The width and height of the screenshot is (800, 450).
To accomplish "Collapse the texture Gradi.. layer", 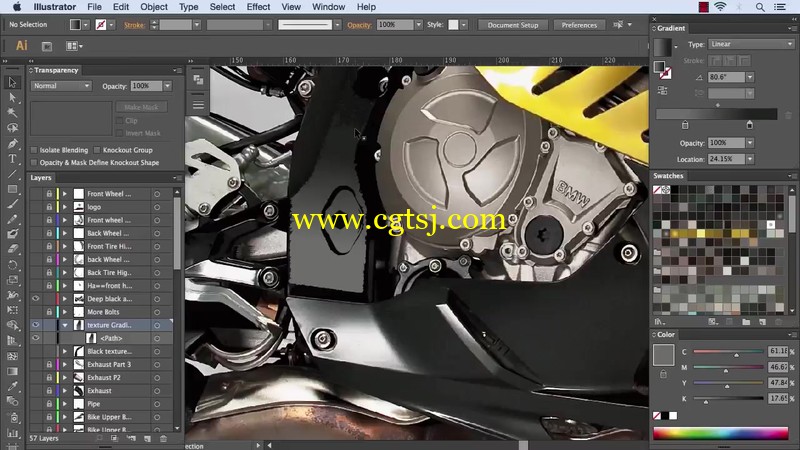I will coord(65,325).
